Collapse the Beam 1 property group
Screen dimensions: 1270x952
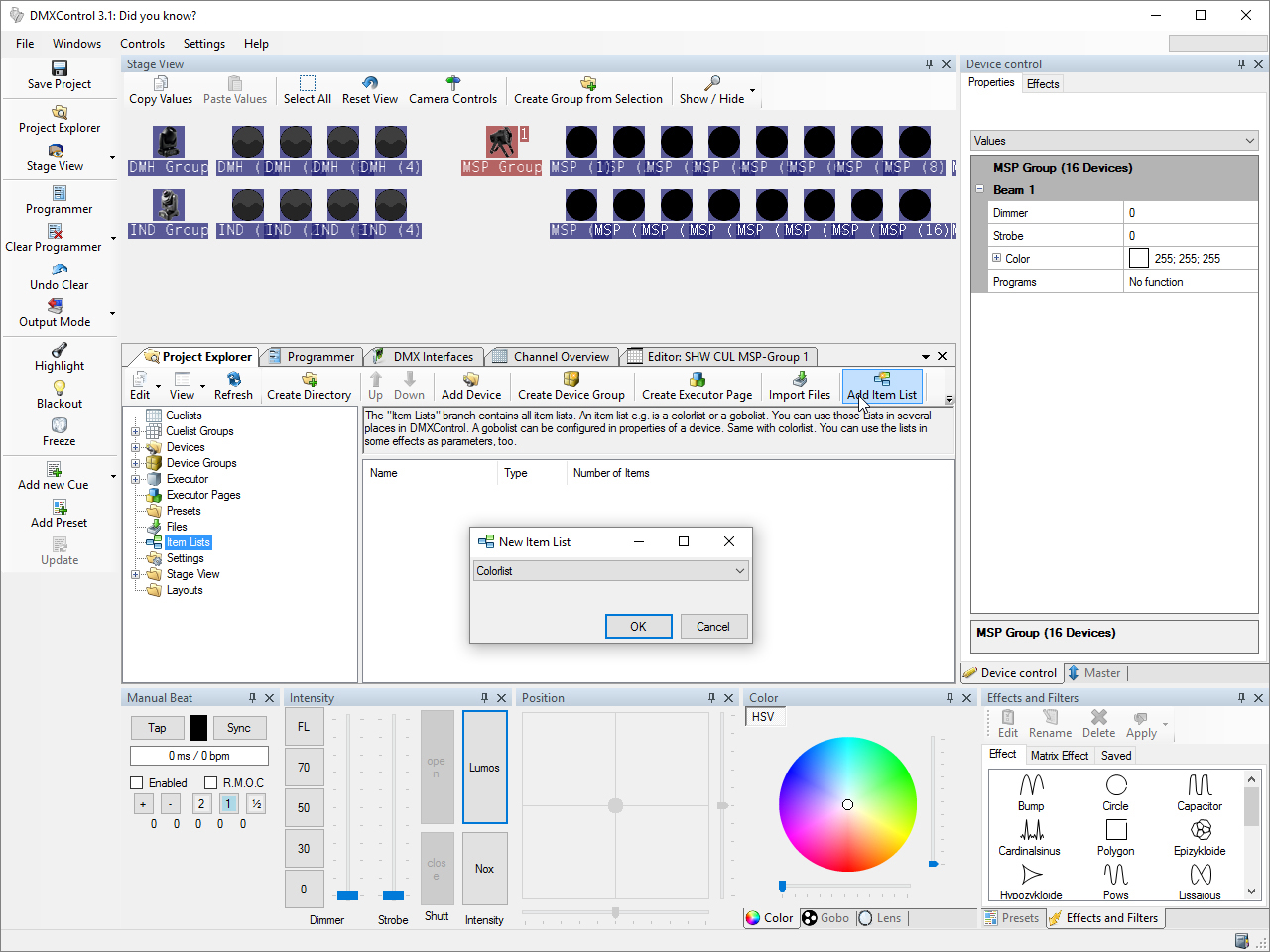point(980,189)
